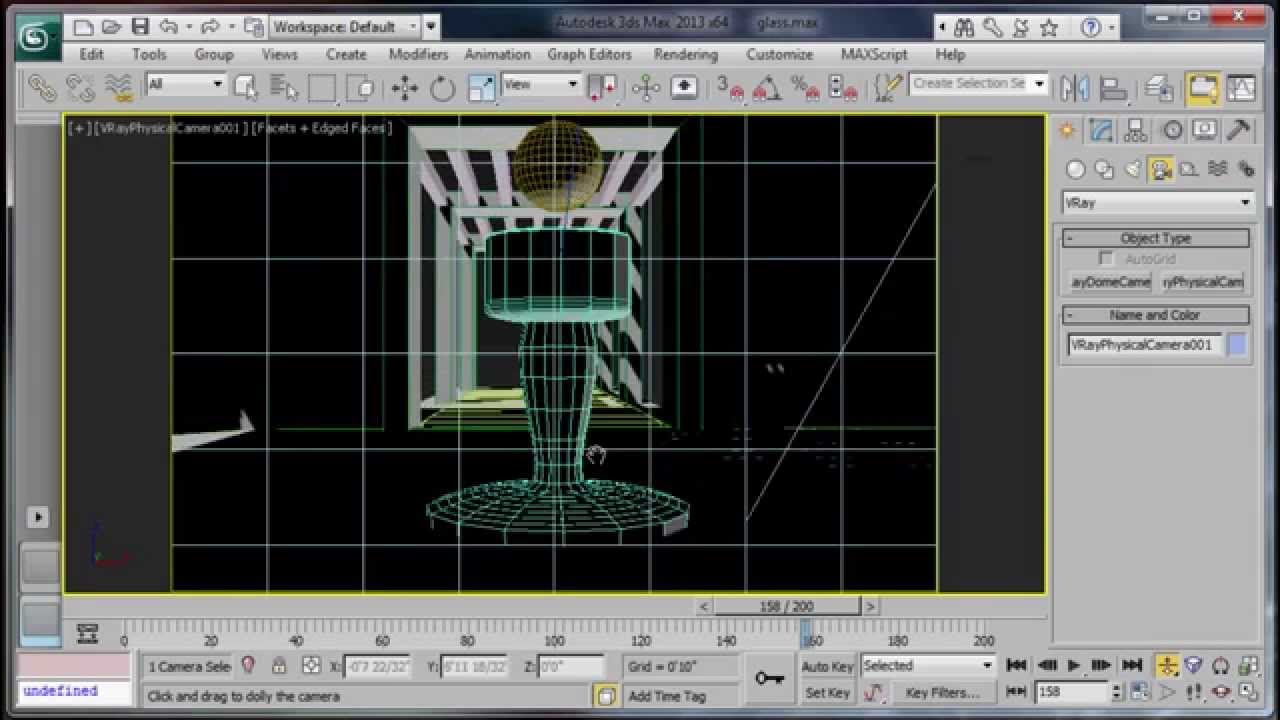Open the Hierarchy panel tab
This screenshot has width=1280, height=720.
tap(1135, 130)
